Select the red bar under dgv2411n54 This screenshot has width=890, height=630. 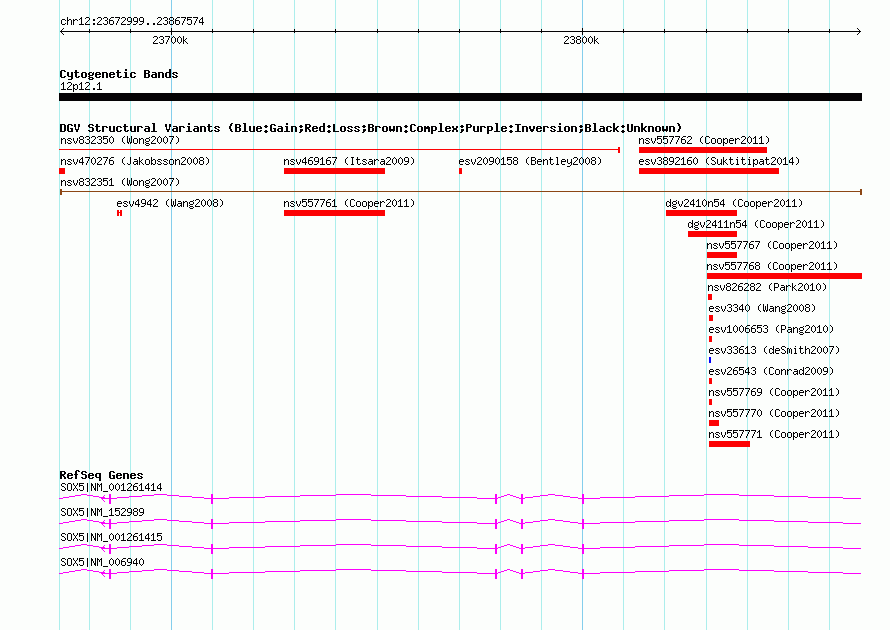coord(712,234)
